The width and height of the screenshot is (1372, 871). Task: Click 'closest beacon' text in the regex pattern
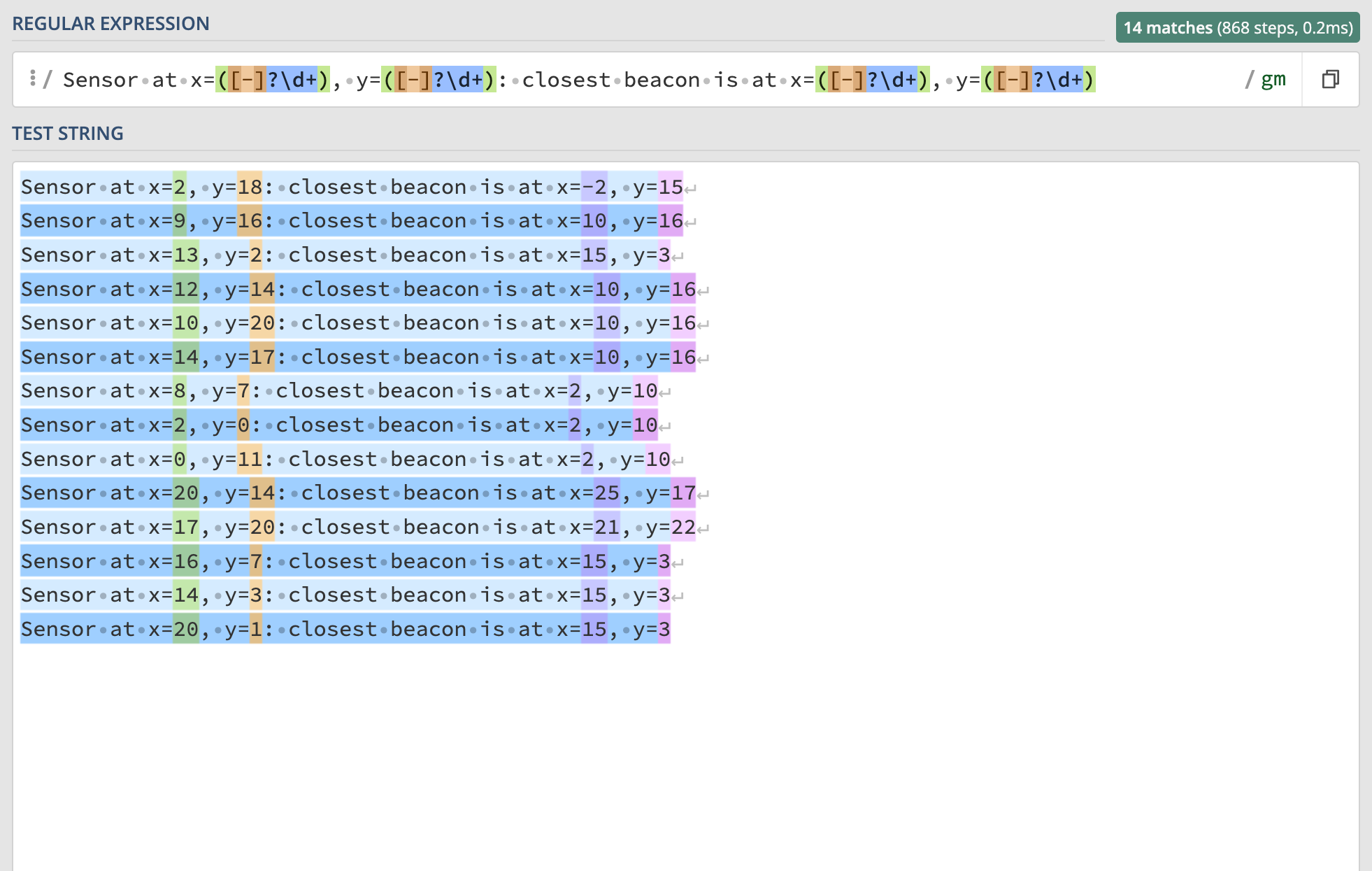coord(610,80)
